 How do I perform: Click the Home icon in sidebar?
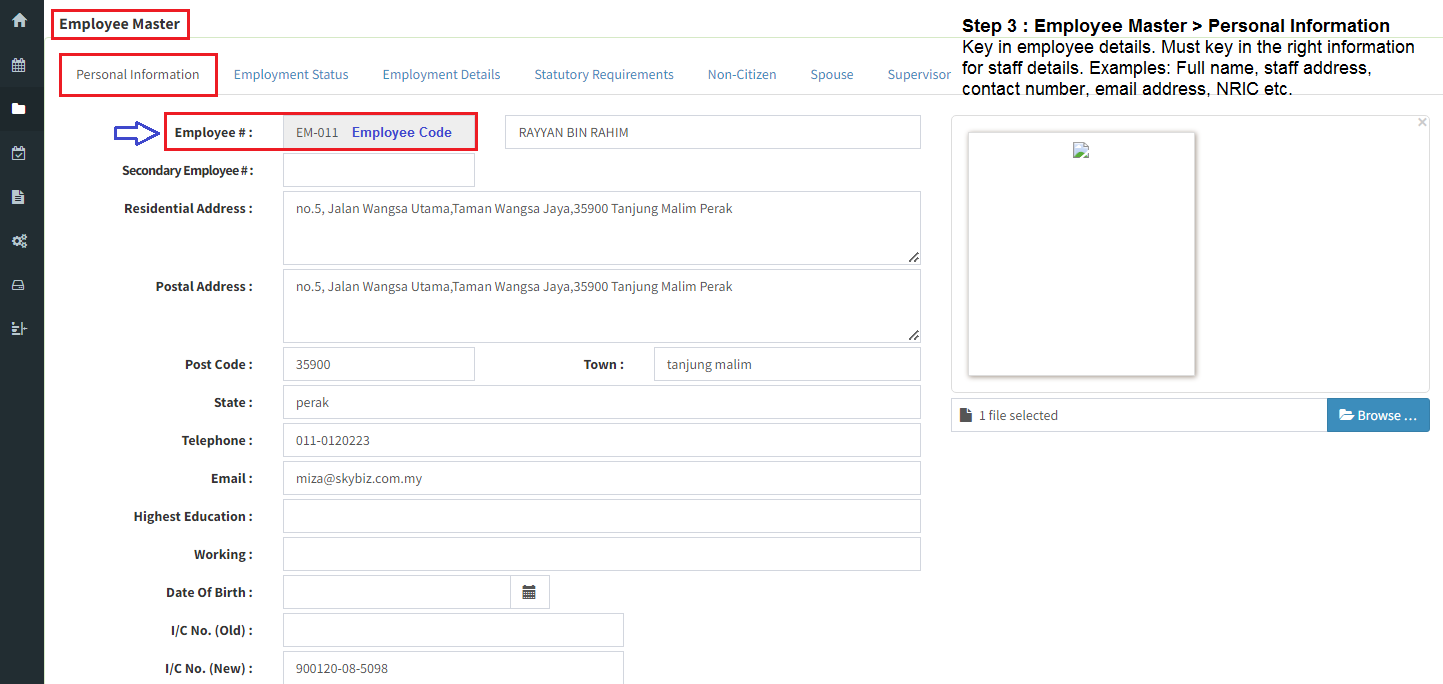pyautogui.click(x=19, y=20)
